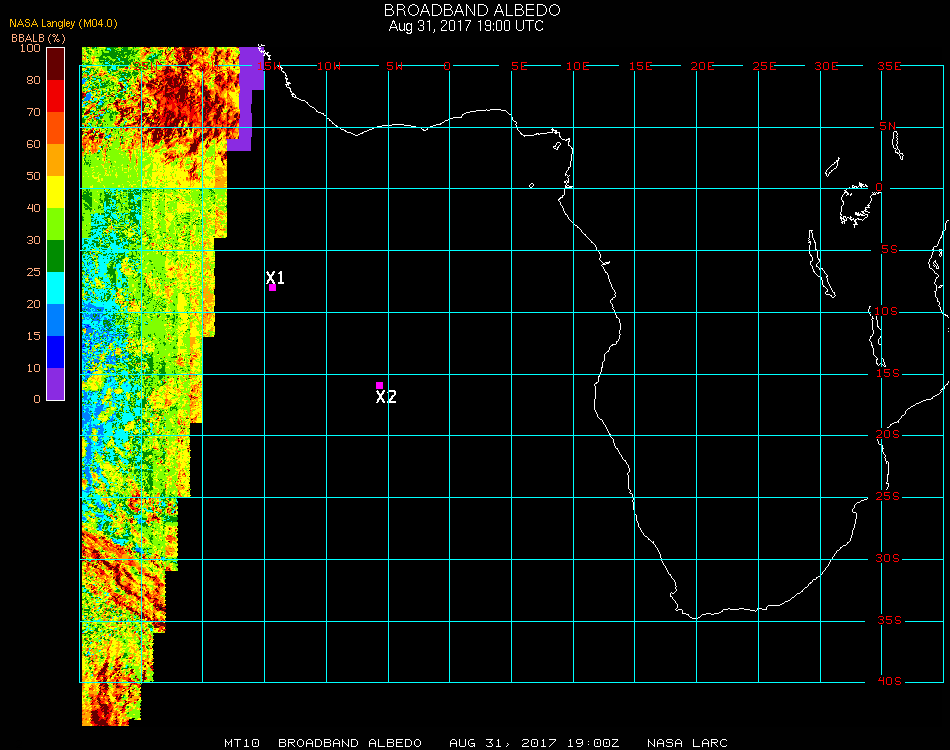Click the 'NASA LARC' footer text
The width and height of the screenshot is (950, 750).
click(687, 743)
